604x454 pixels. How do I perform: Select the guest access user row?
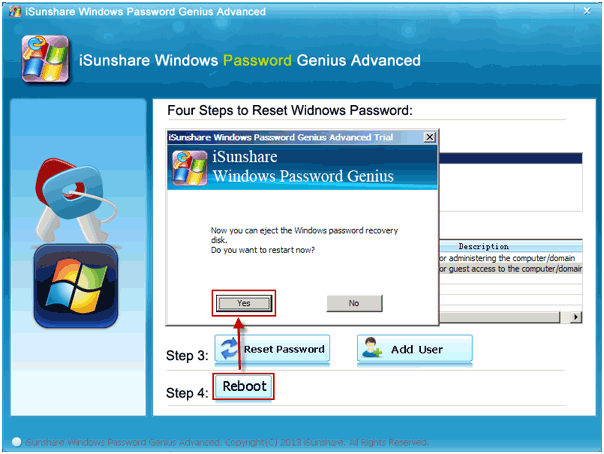click(x=510, y=269)
